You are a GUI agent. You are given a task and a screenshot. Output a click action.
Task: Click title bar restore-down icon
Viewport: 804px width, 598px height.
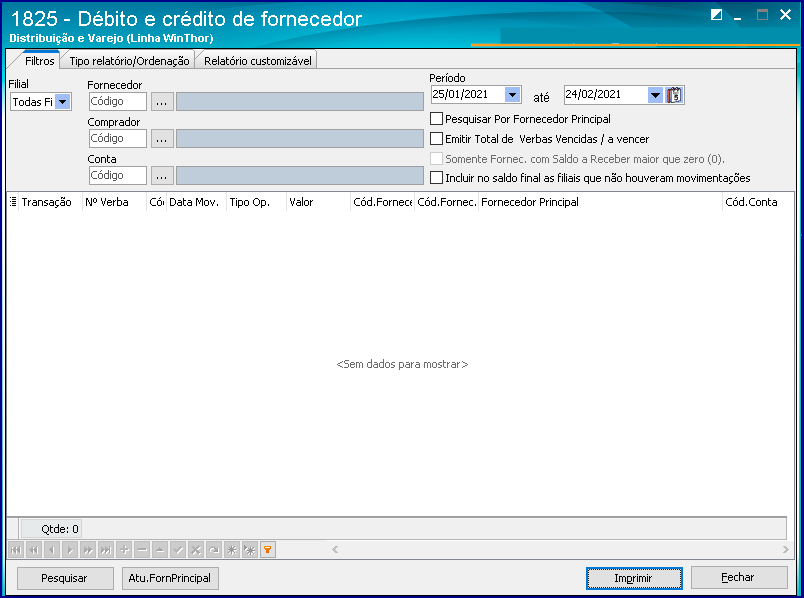click(x=716, y=15)
